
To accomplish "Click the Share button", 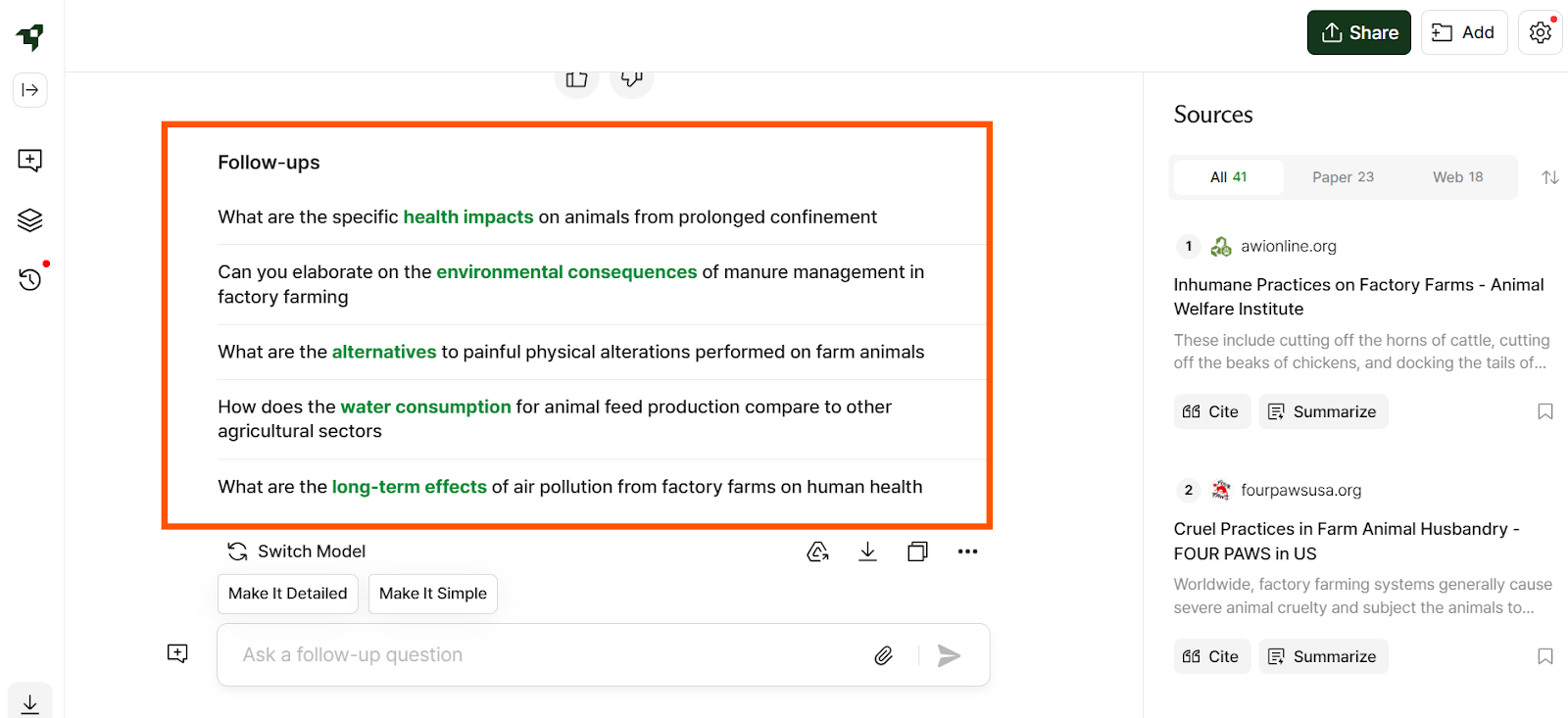I will pyautogui.click(x=1359, y=32).
